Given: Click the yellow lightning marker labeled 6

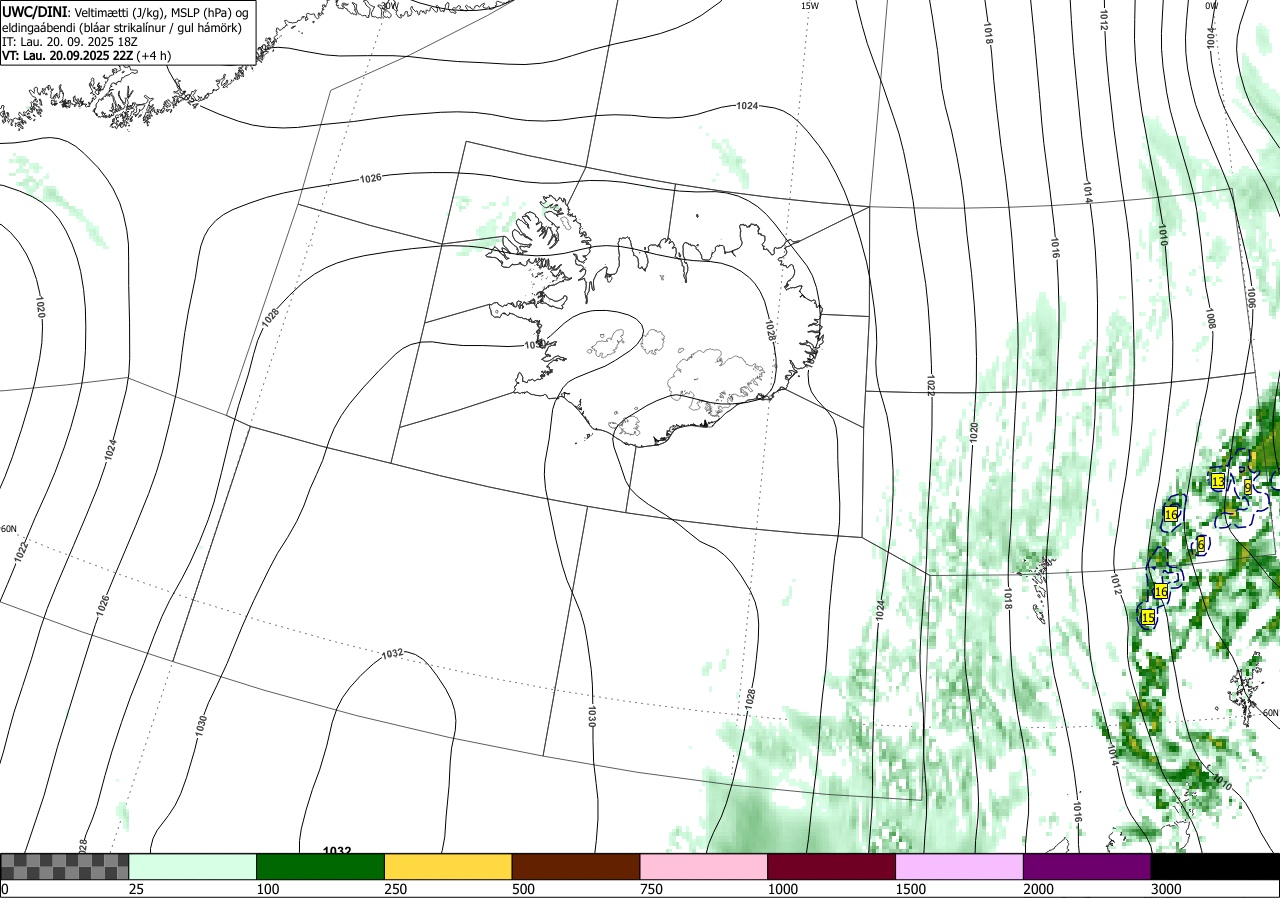Looking at the screenshot, I should click(1201, 545).
